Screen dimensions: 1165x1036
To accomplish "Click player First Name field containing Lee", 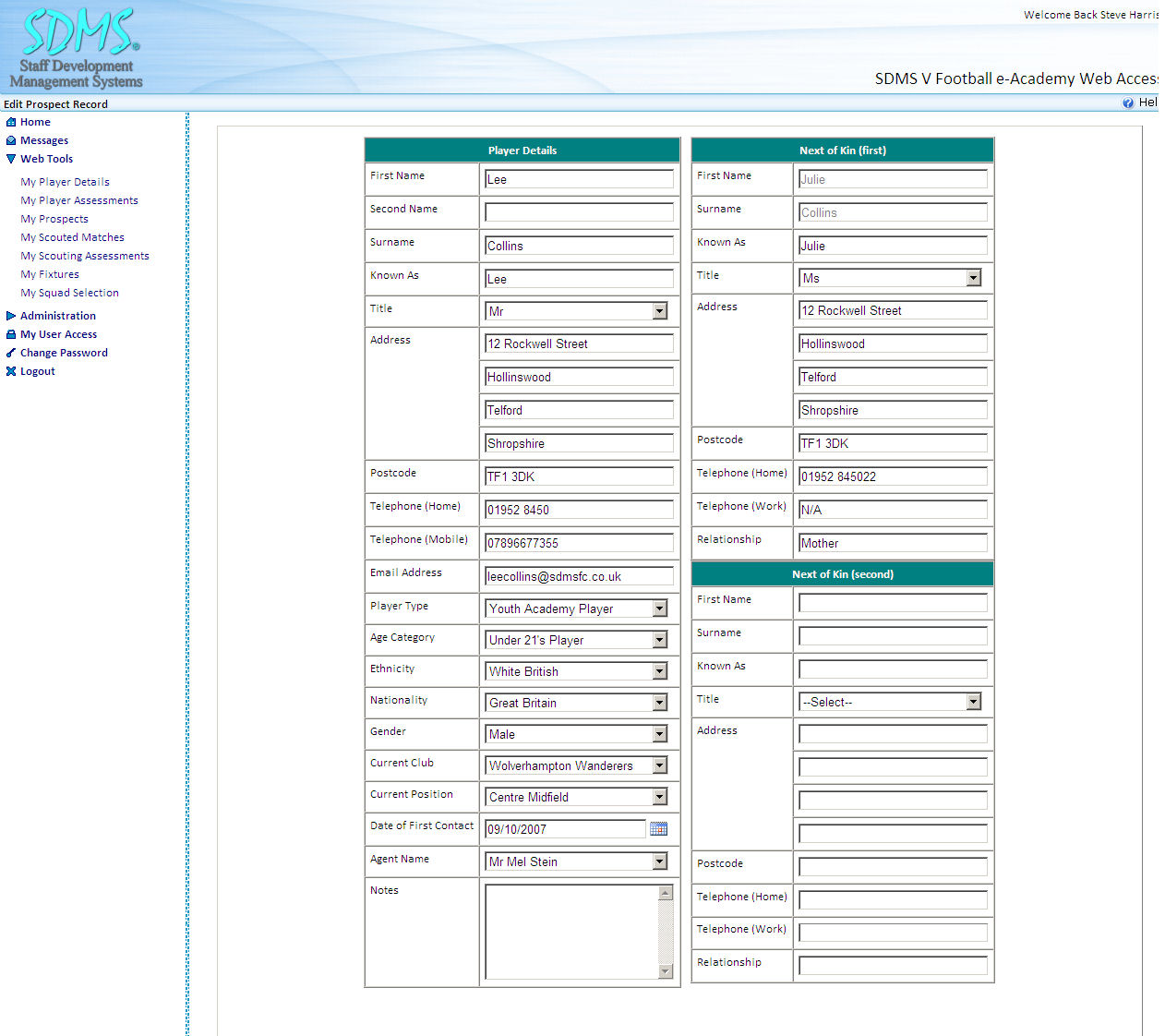I will coord(580,179).
